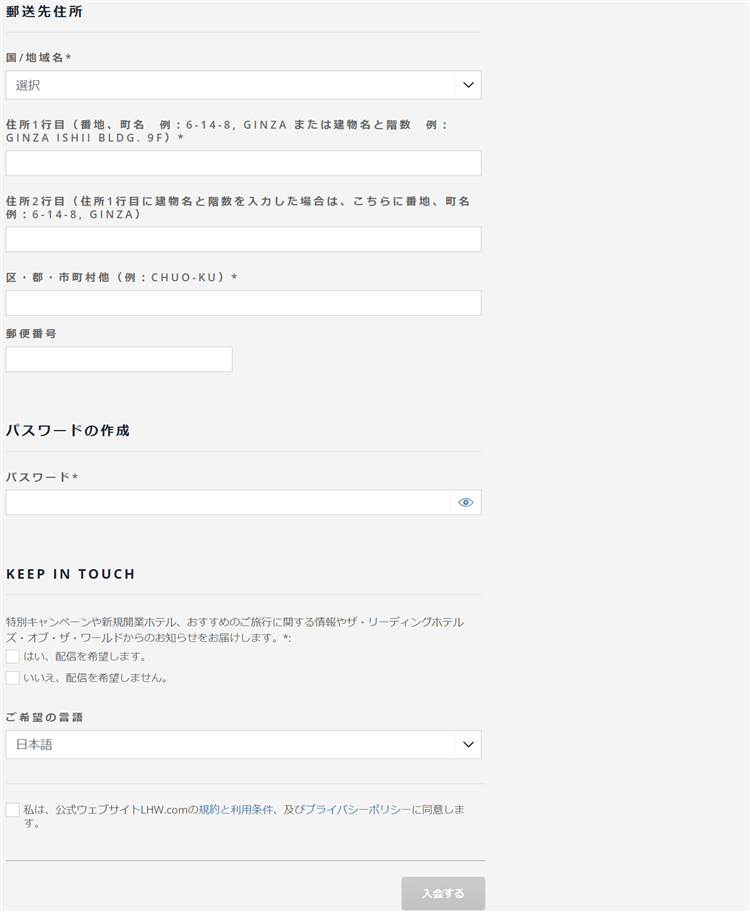Check the はい、配信を希望します checkbox
This screenshot has height=912, width=750.
pyautogui.click(x=13, y=657)
